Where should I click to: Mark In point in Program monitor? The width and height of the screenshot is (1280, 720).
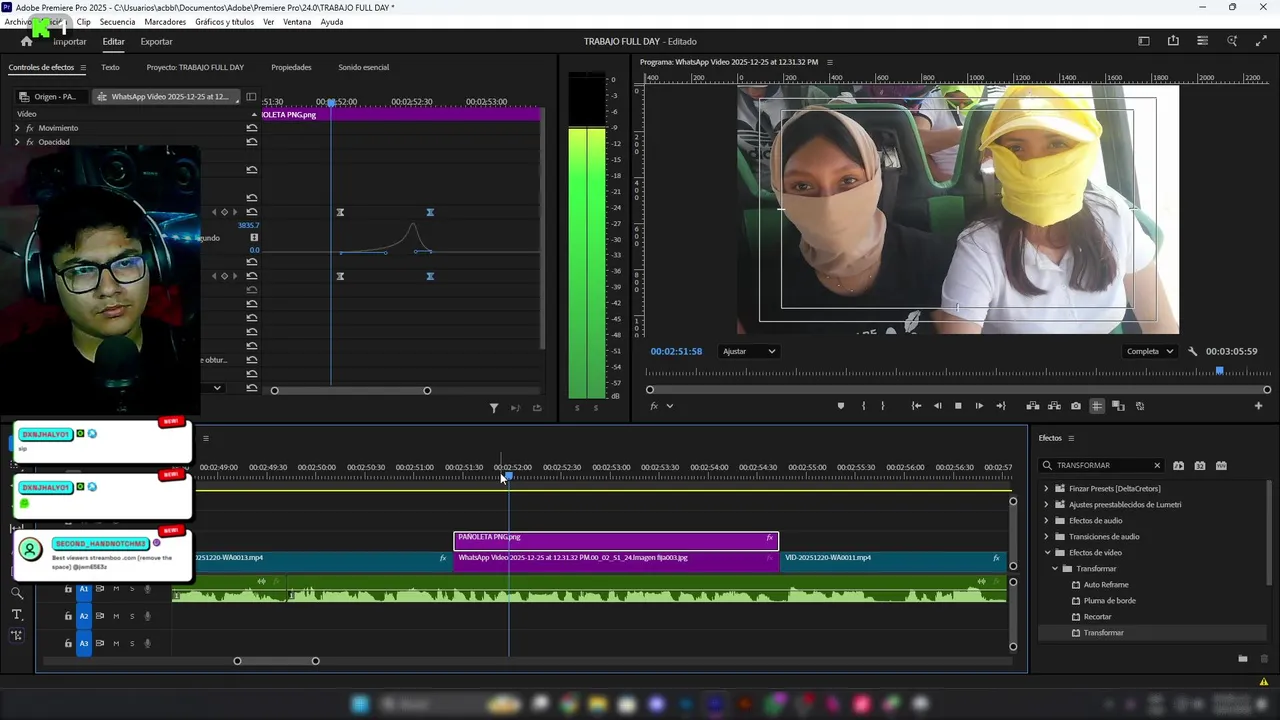[863, 406]
